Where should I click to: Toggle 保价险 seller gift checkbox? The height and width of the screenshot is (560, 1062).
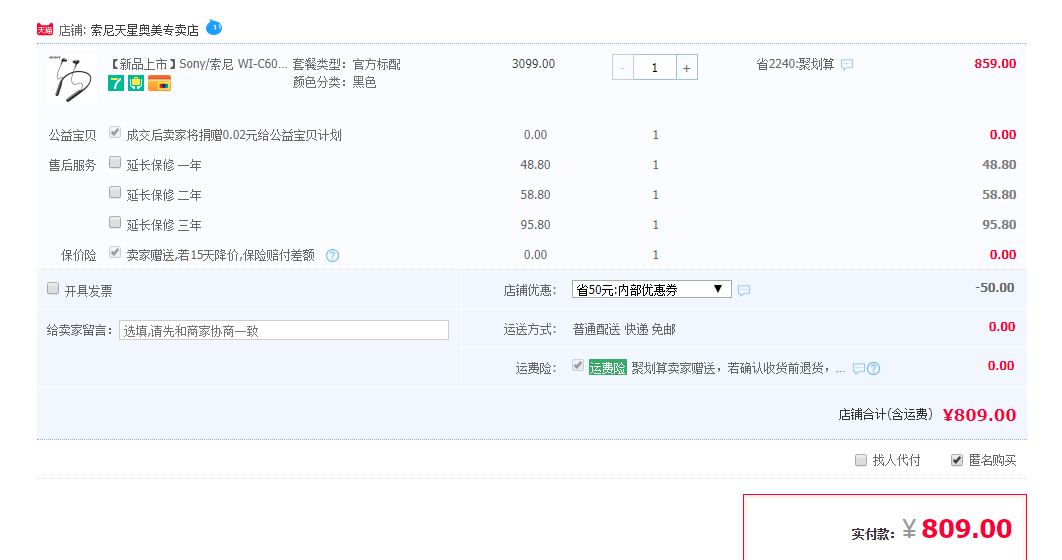115,253
